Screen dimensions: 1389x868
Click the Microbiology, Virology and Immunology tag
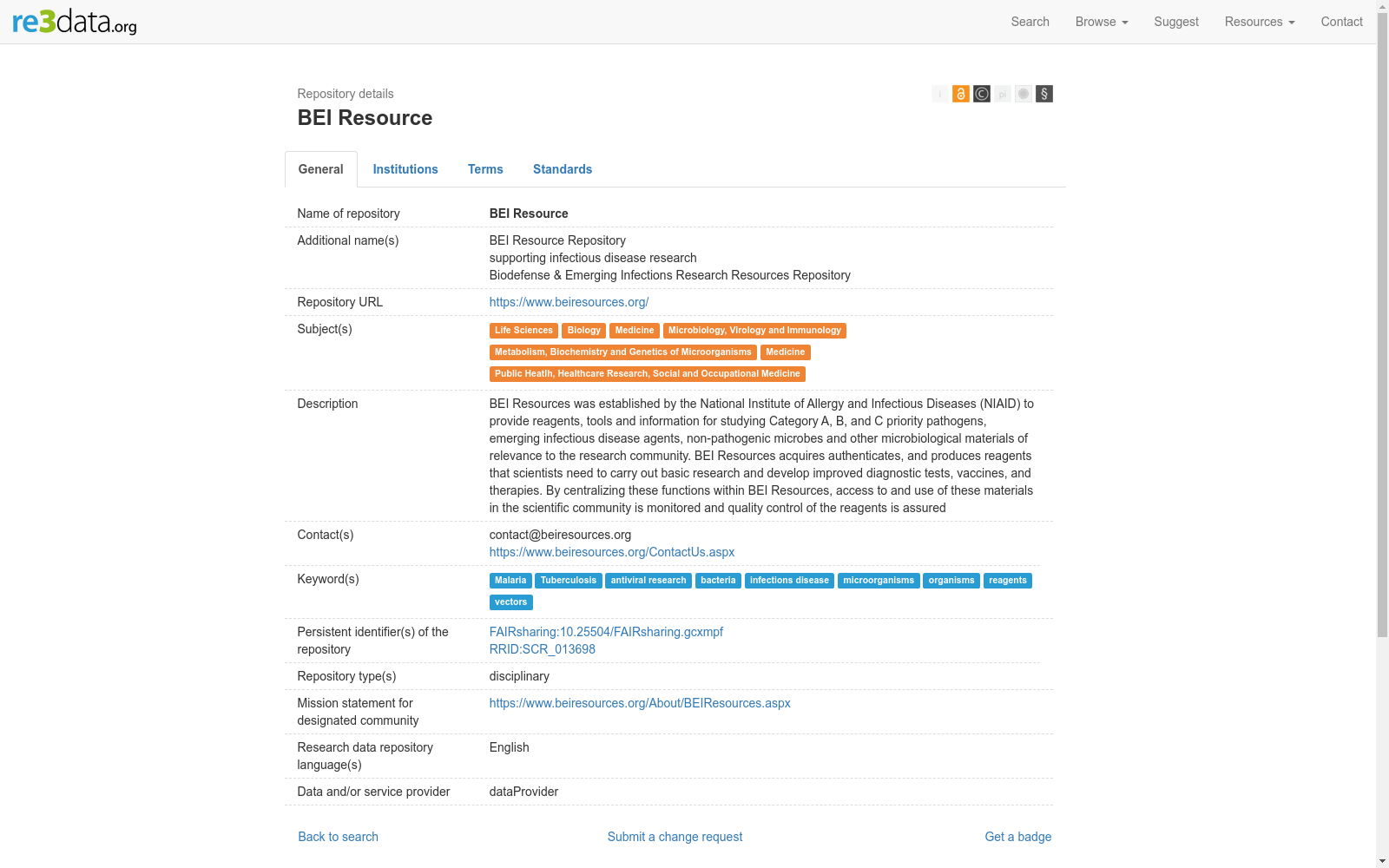click(754, 331)
